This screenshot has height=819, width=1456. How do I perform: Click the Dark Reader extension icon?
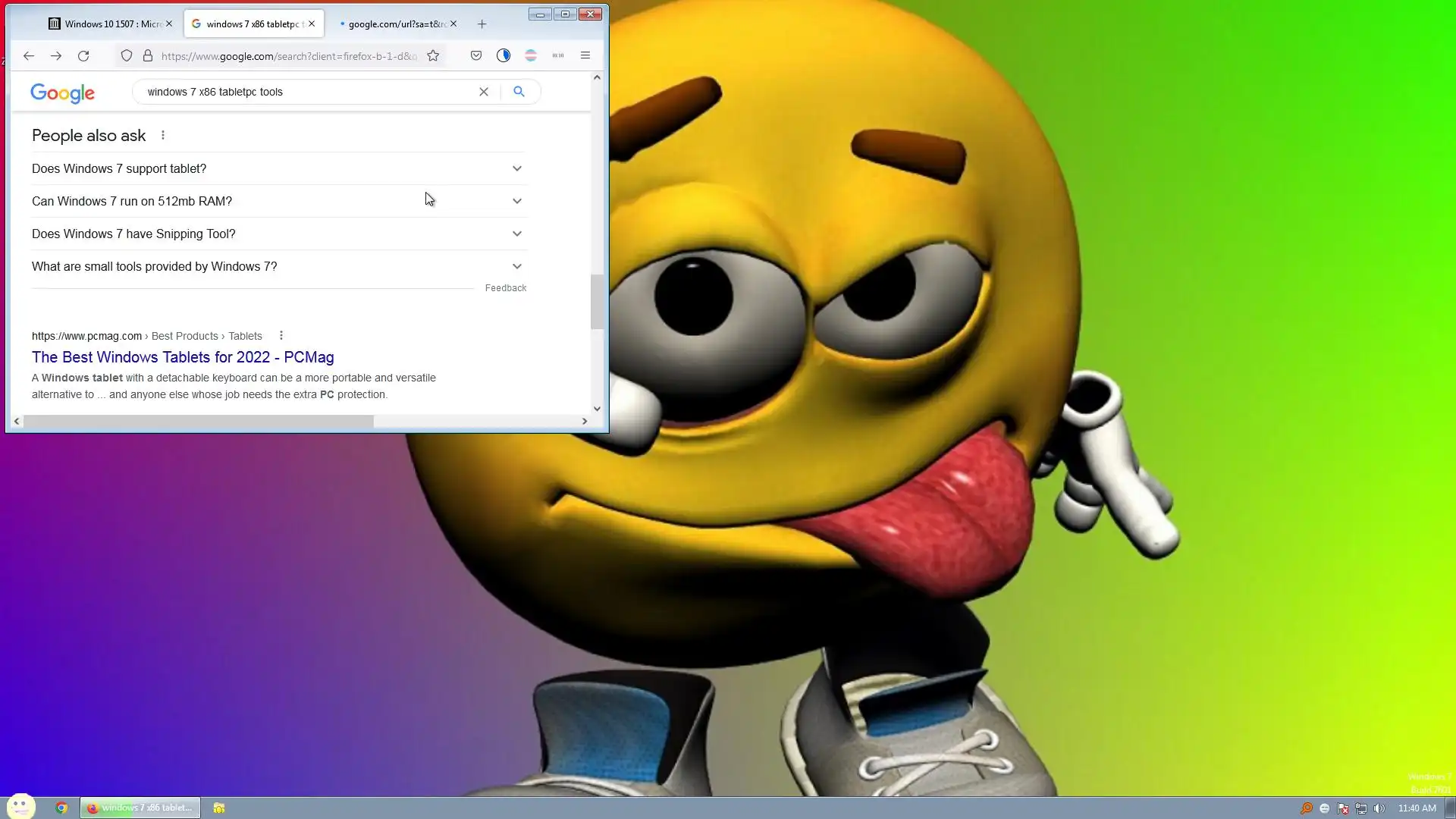pyautogui.click(x=504, y=55)
